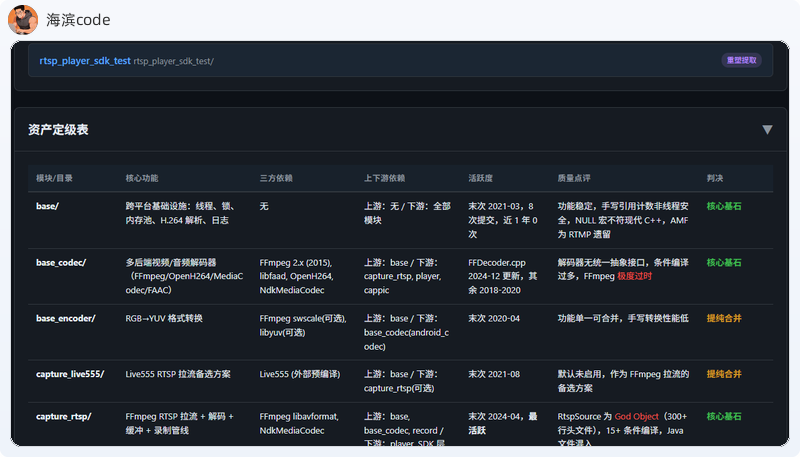Select the 判决 column header

point(715,178)
